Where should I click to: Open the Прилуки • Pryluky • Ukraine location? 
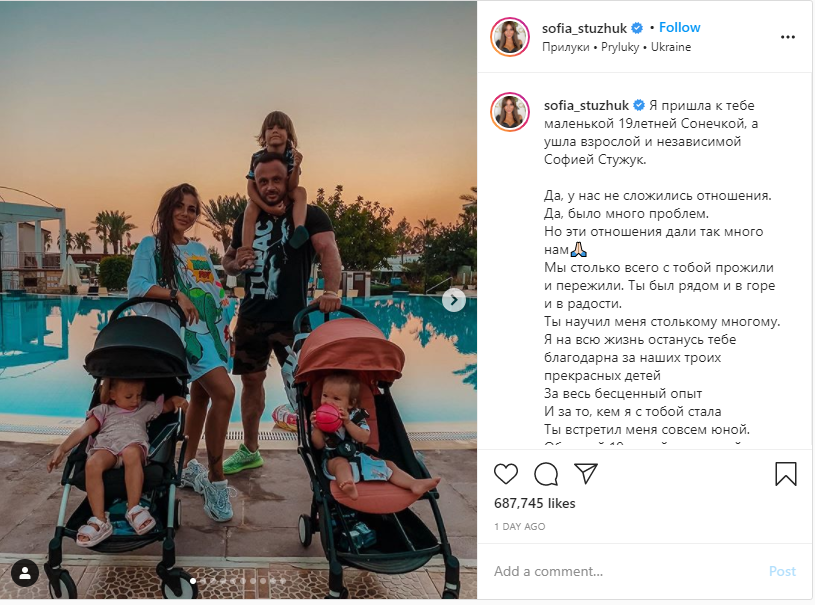pyautogui.click(x=616, y=47)
